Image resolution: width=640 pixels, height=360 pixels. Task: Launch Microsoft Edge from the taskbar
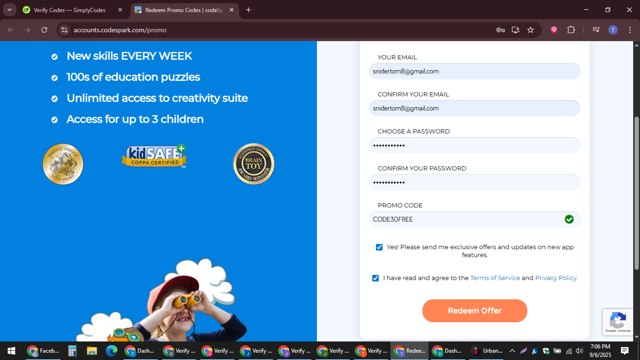[111, 351]
